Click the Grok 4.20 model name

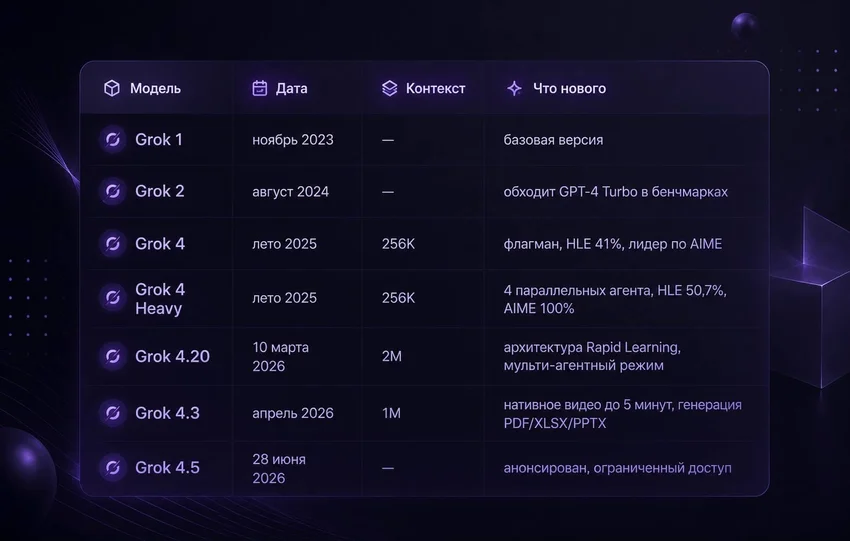[x=172, y=356]
